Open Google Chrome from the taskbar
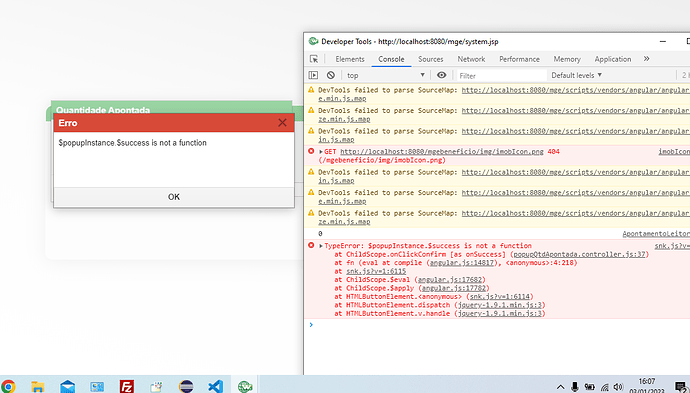This screenshot has width=690, height=393. (7, 386)
